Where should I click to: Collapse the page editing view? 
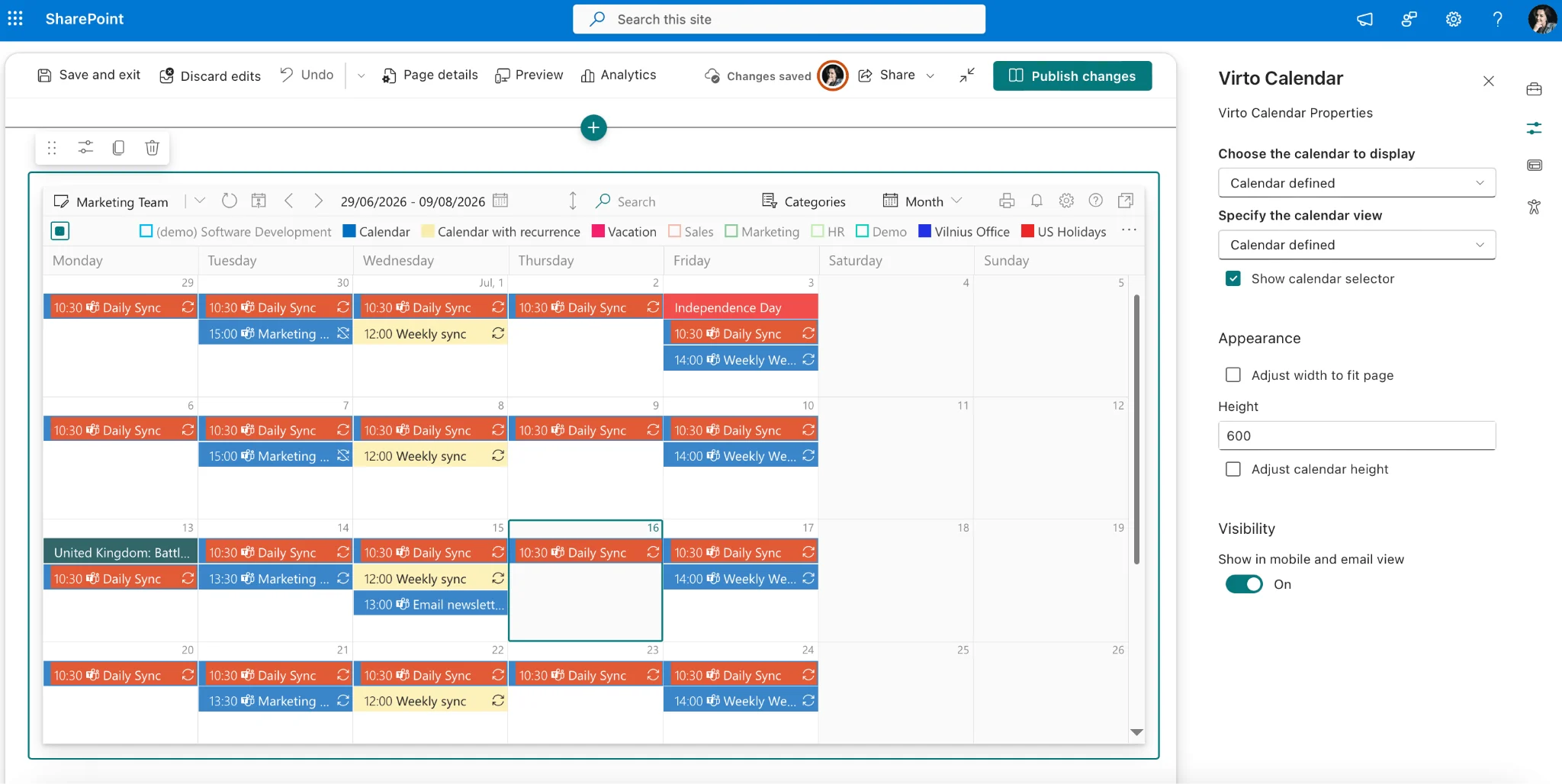point(967,75)
